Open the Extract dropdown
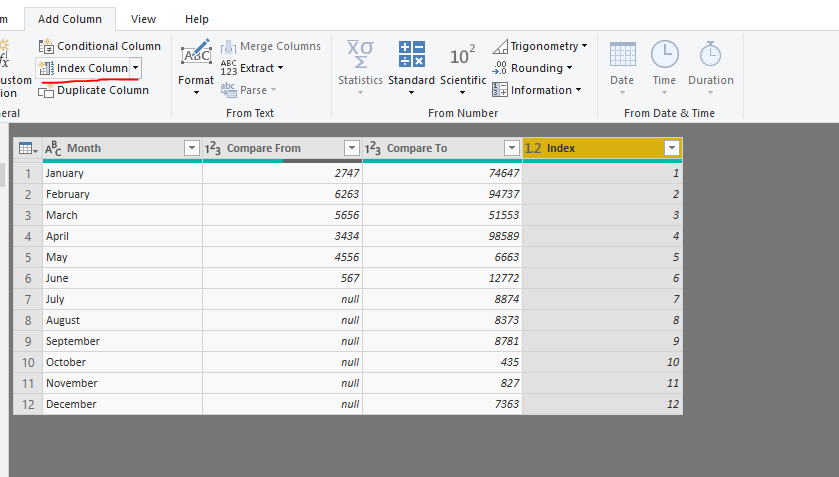 (252, 68)
